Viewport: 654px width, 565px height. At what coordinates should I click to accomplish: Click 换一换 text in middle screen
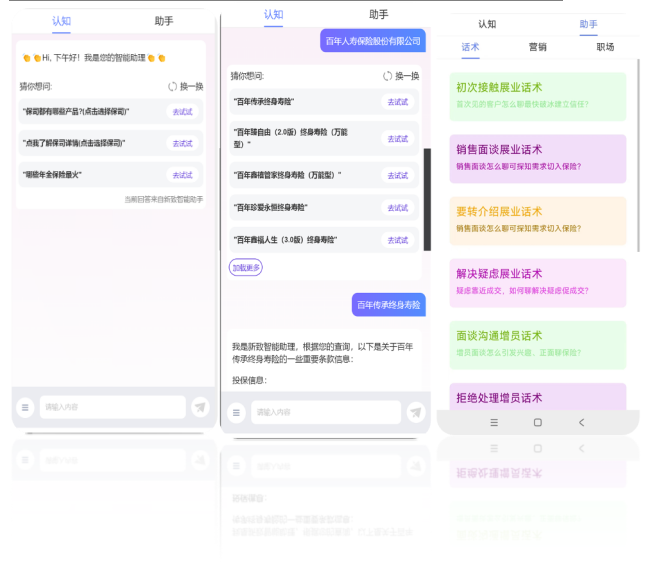coord(407,76)
